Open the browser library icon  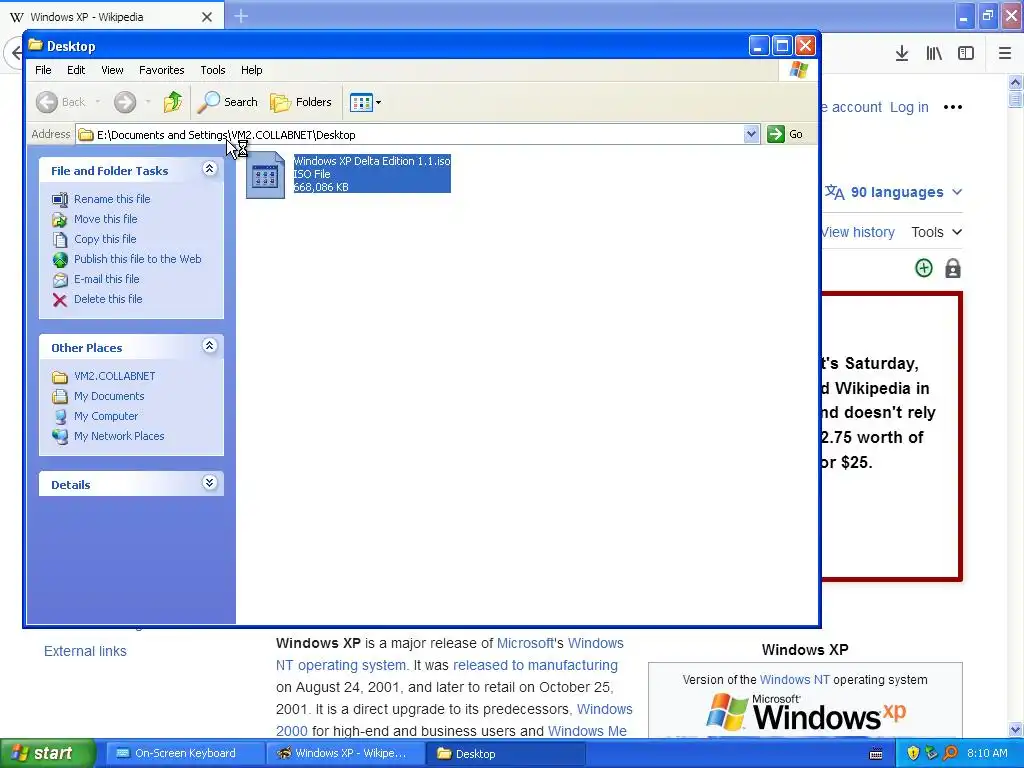pyautogui.click(x=934, y=54)
